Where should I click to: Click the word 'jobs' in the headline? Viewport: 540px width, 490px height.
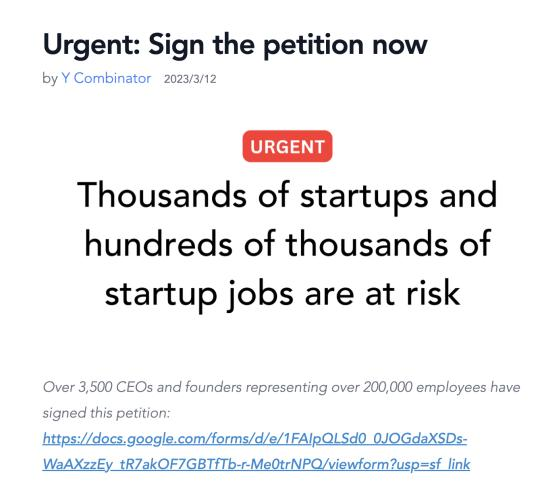260,295
